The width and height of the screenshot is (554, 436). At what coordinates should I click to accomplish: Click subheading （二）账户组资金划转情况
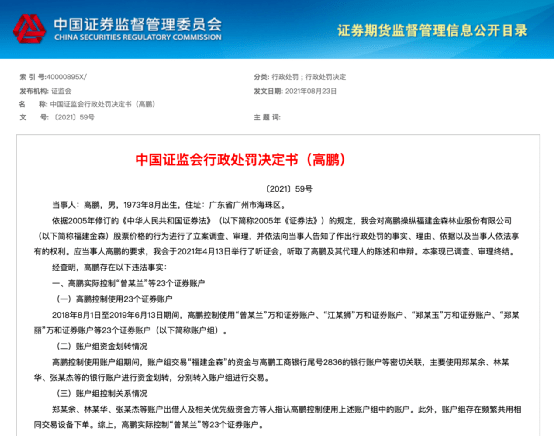[101, 346]
